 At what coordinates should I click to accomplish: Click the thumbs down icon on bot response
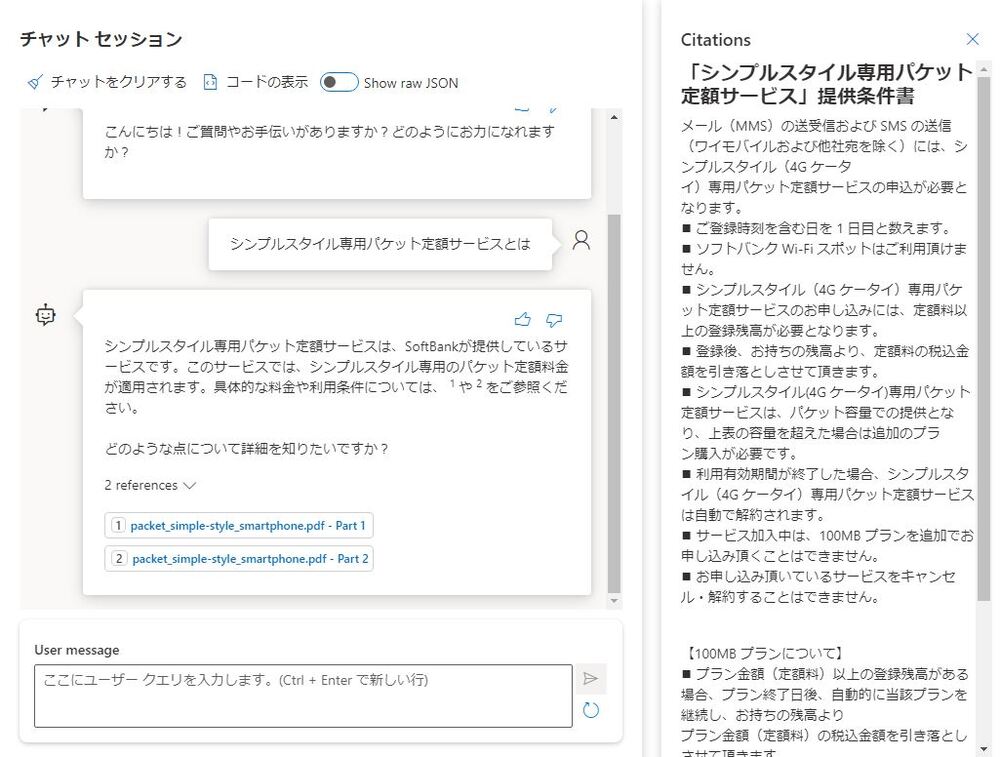pyautogui.click(x=554, y=320)
